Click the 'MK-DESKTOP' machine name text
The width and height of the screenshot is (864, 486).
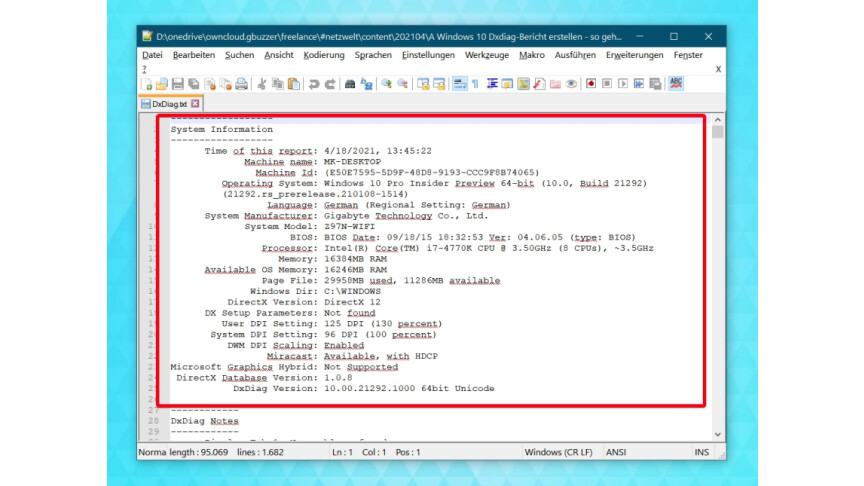(352, 161)
